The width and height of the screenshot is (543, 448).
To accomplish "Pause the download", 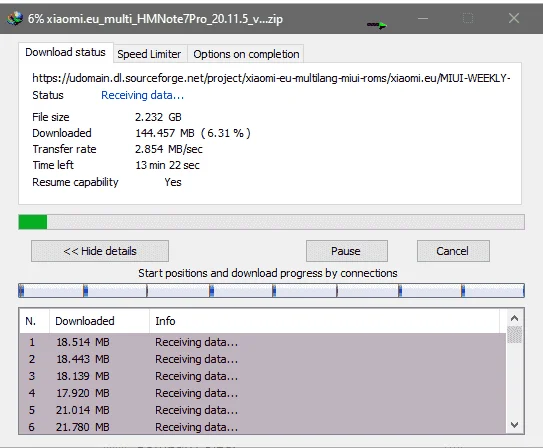I will [x=347, y=251].
